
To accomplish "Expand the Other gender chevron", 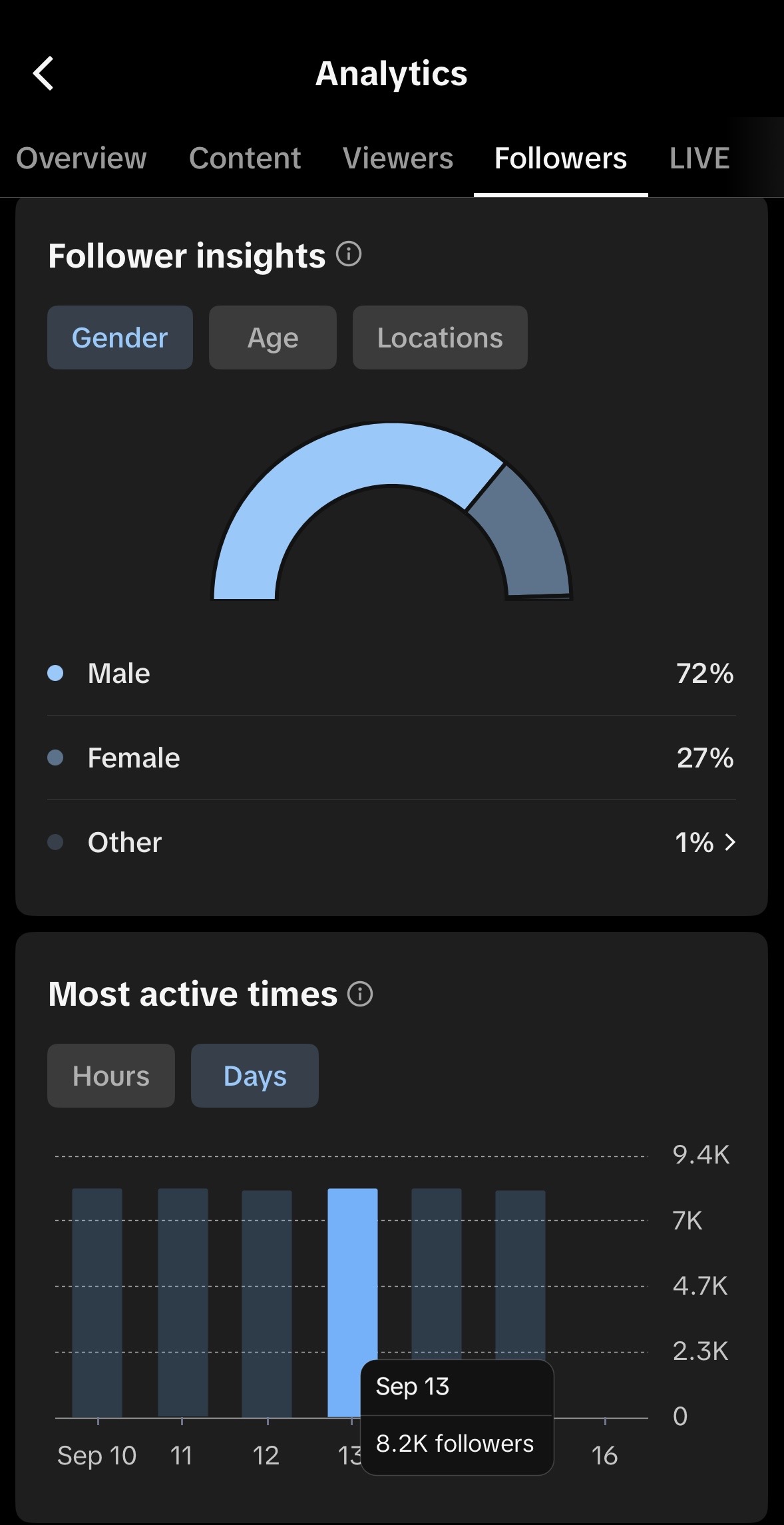I will tap(730, 842).
